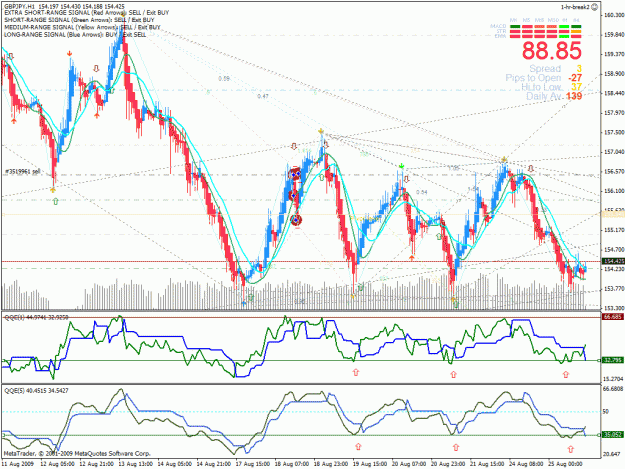Click the green down arrow above the 20 Aug peak

pyautogui.click(x=401, y=166)
